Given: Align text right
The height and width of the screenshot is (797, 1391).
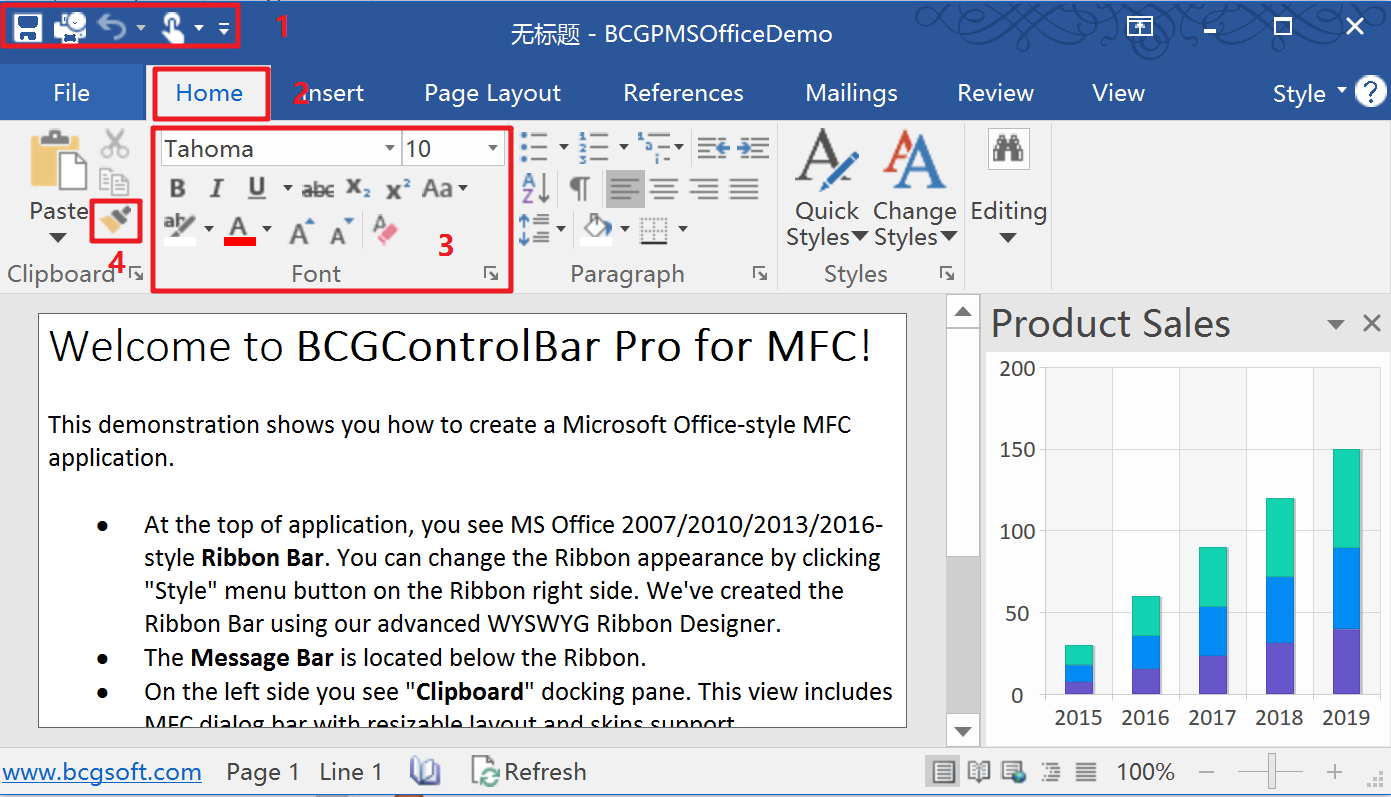Looking at the screenshot, I should point(705,187).
